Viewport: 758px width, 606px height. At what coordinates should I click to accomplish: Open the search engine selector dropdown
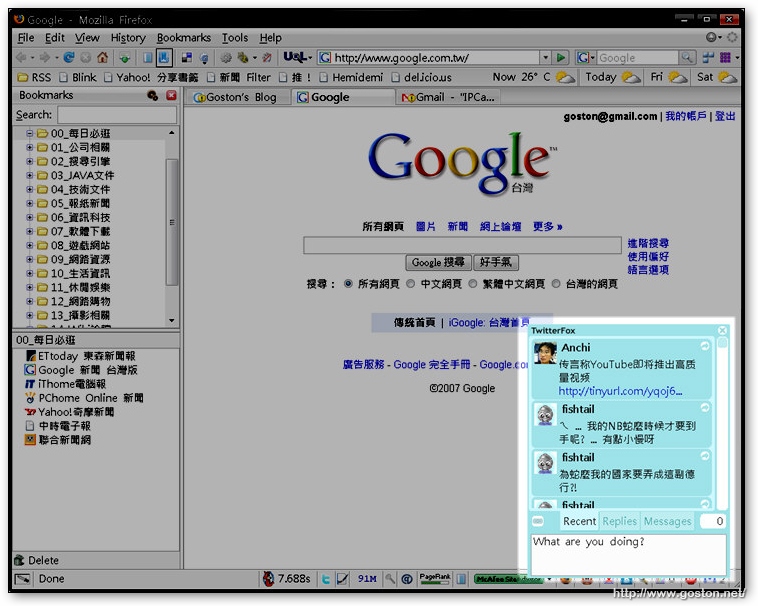585,58
